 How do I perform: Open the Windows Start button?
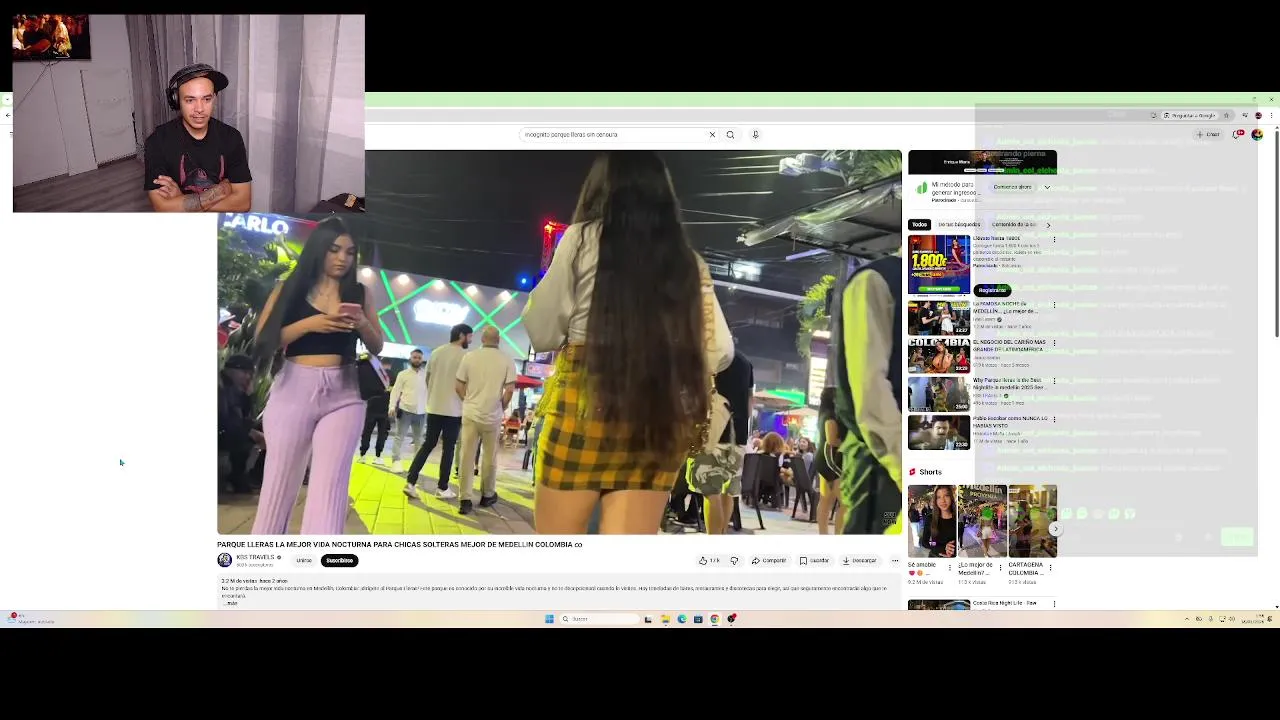coord(549,619)
